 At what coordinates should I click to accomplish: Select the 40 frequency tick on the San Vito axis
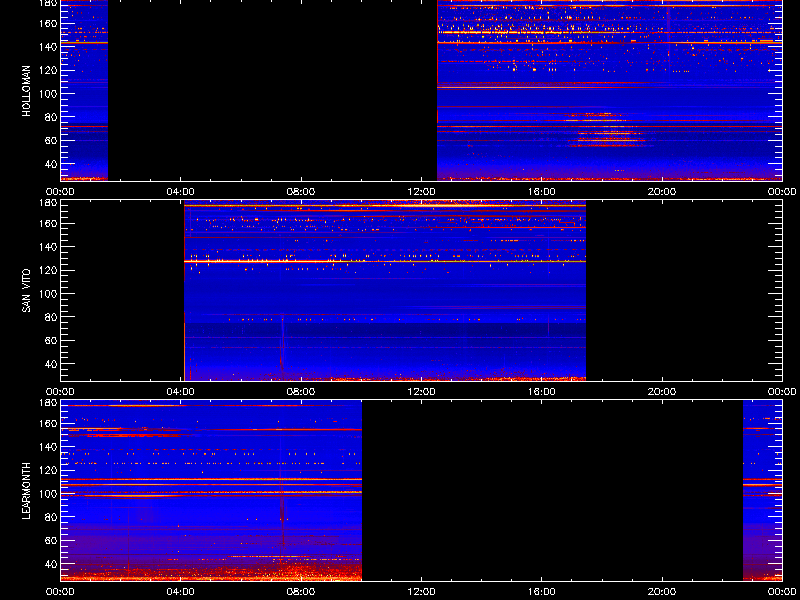pyautogui.click(x=52, y=364)
